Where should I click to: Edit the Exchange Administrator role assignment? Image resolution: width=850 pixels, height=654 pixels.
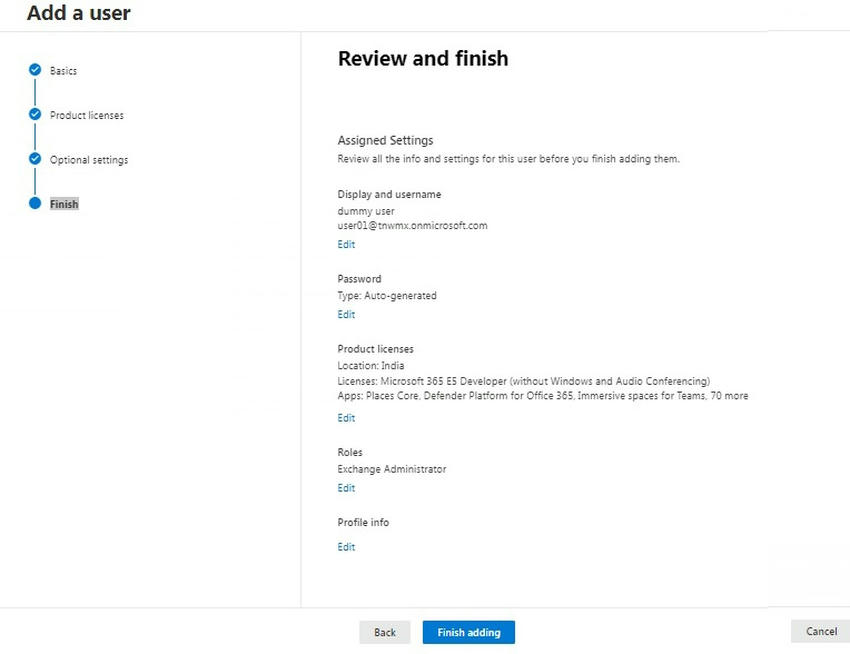pyautogui.click(x=346, y=487)
